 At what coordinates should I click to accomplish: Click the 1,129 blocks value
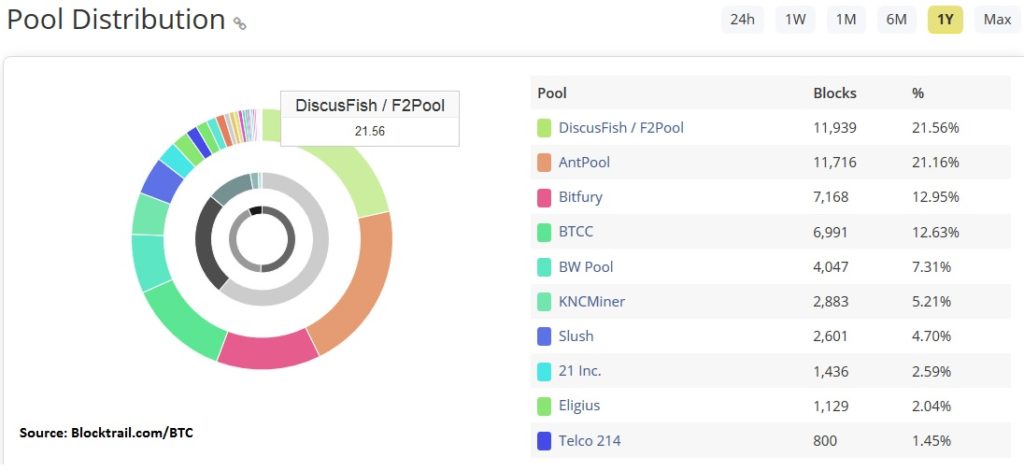click(831, 406)
